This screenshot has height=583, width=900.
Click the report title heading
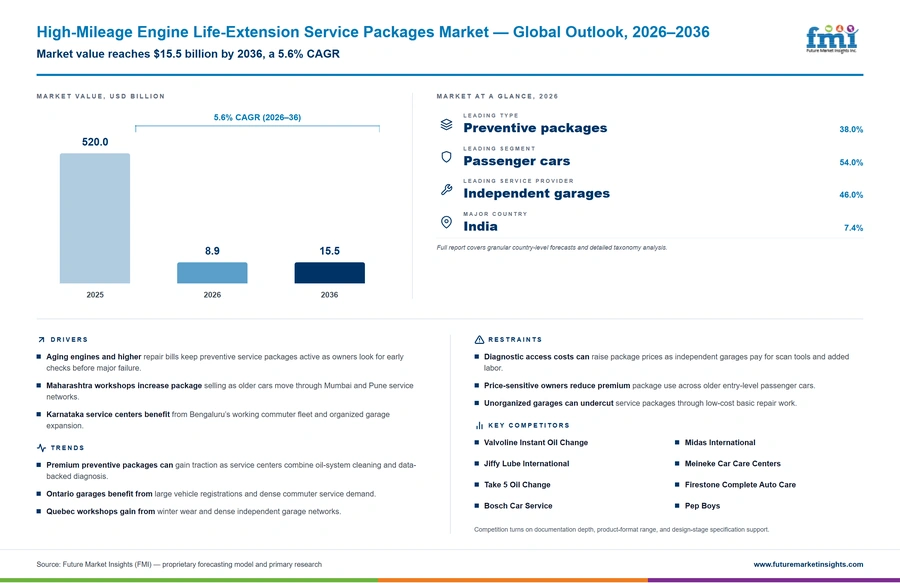tap(373, 32)
